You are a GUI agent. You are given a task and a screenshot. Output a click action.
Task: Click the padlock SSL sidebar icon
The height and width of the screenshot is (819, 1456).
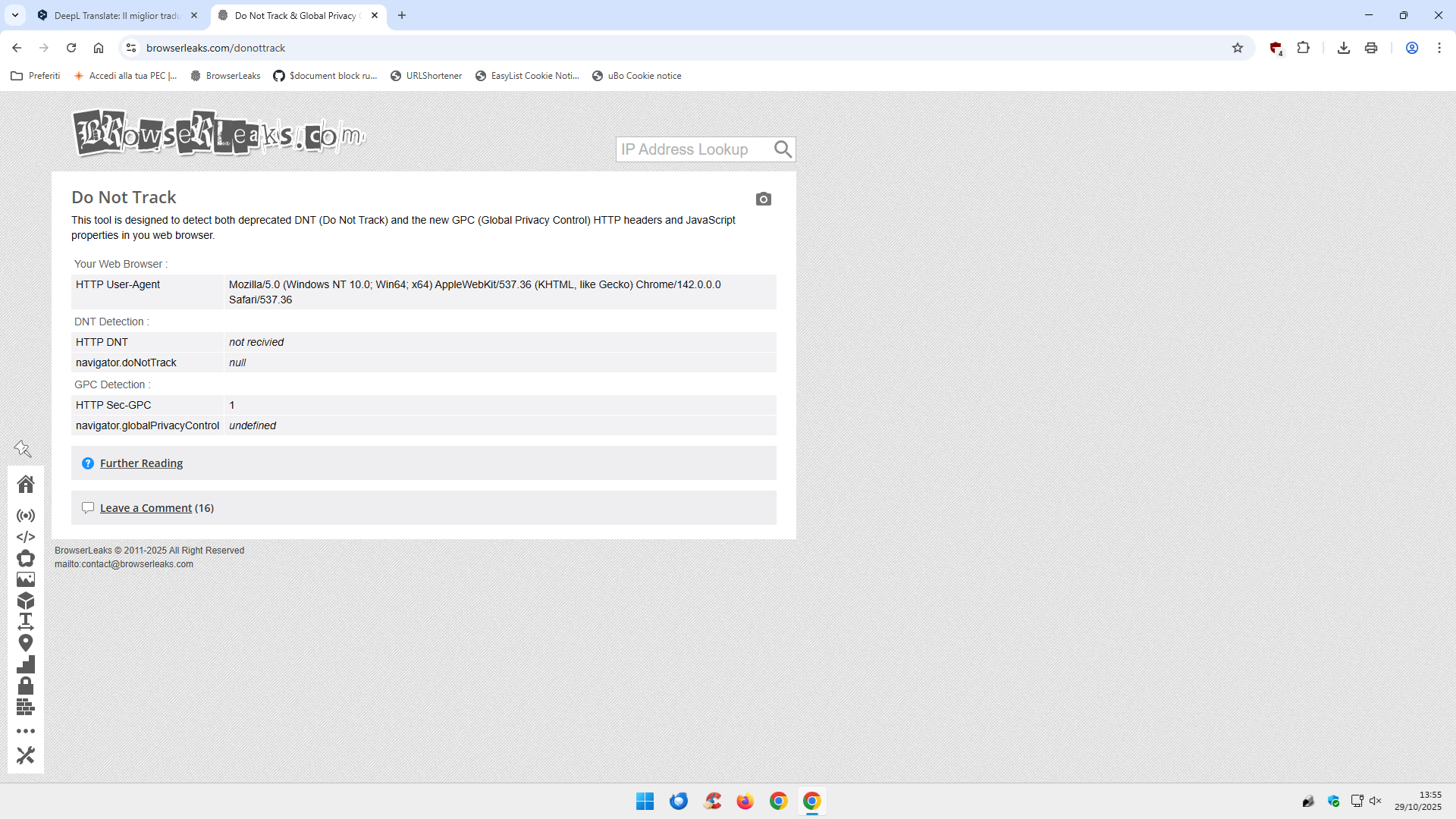click(26, 686)
